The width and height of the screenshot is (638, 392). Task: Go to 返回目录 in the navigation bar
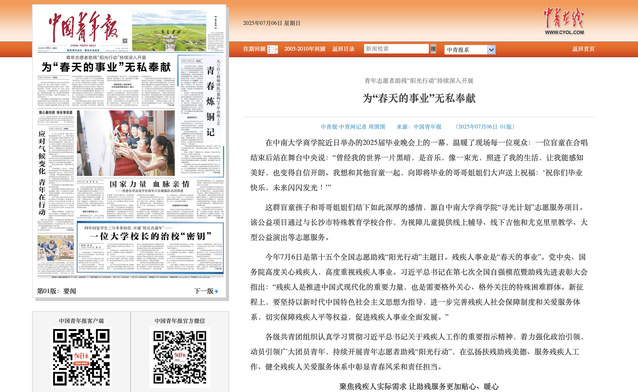(x=343, y=49)
